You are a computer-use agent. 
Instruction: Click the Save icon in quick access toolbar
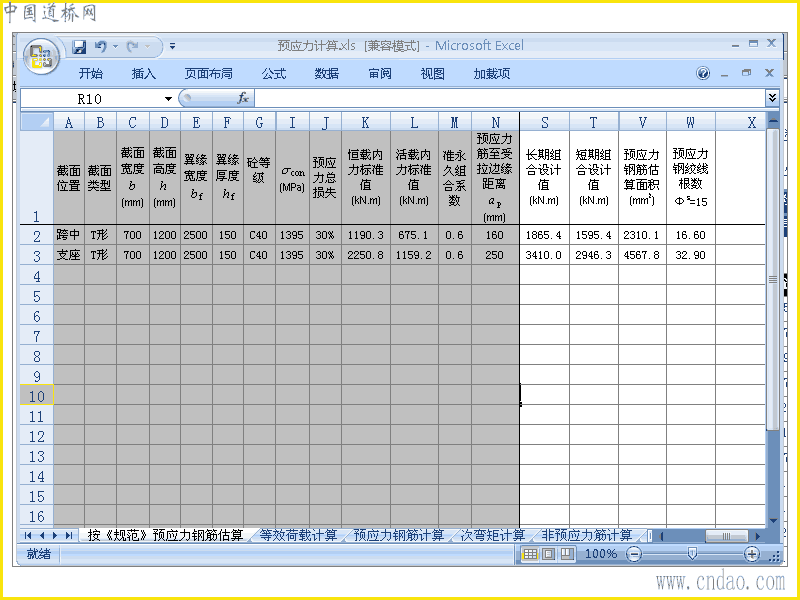pos(79,47)
